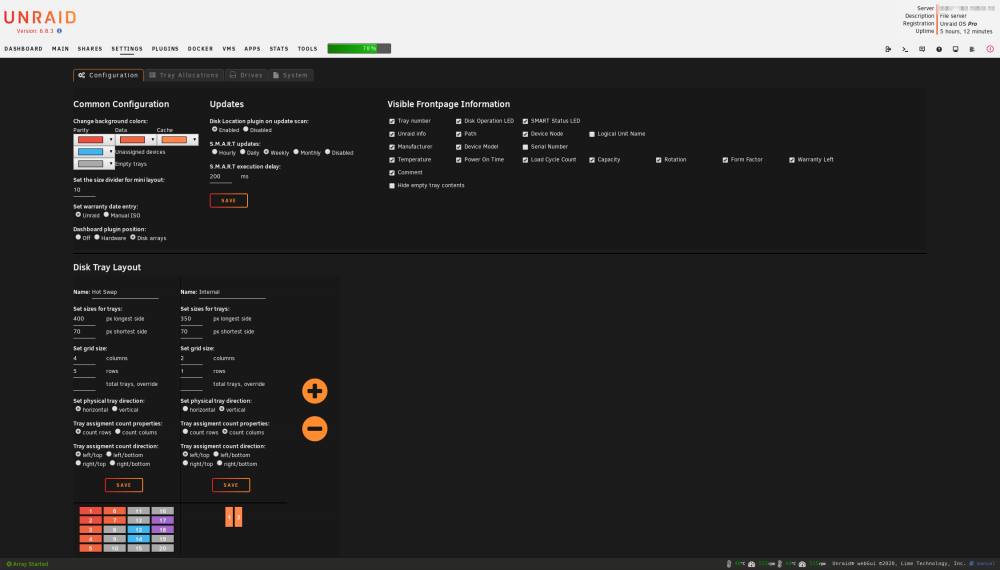Image resolution: width=1000 pixels, height=570 pixels.
Task: Open the Dashboard menu
Action: 24,49
